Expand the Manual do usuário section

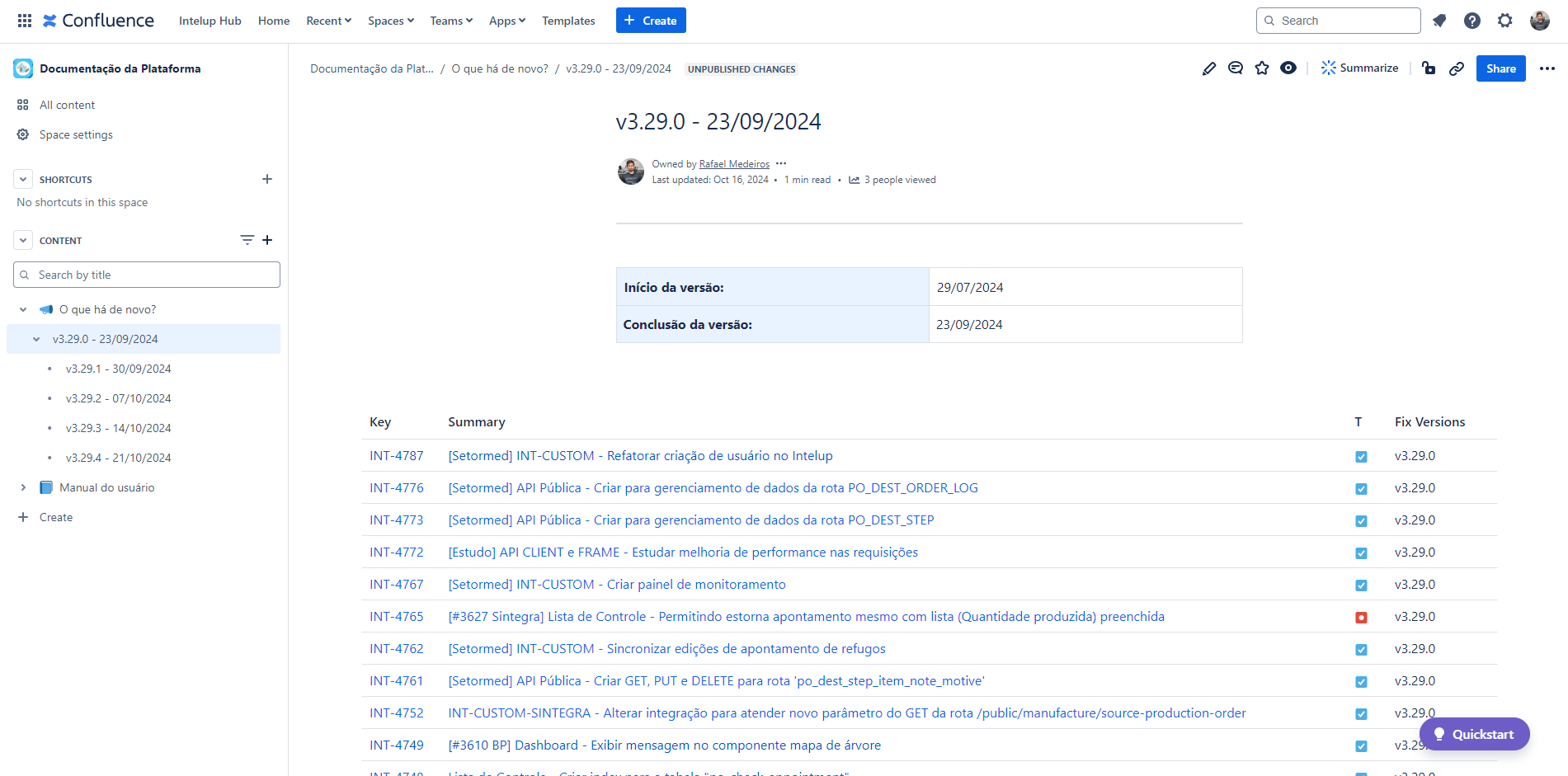pyautogui.click(x=22, y=487)
